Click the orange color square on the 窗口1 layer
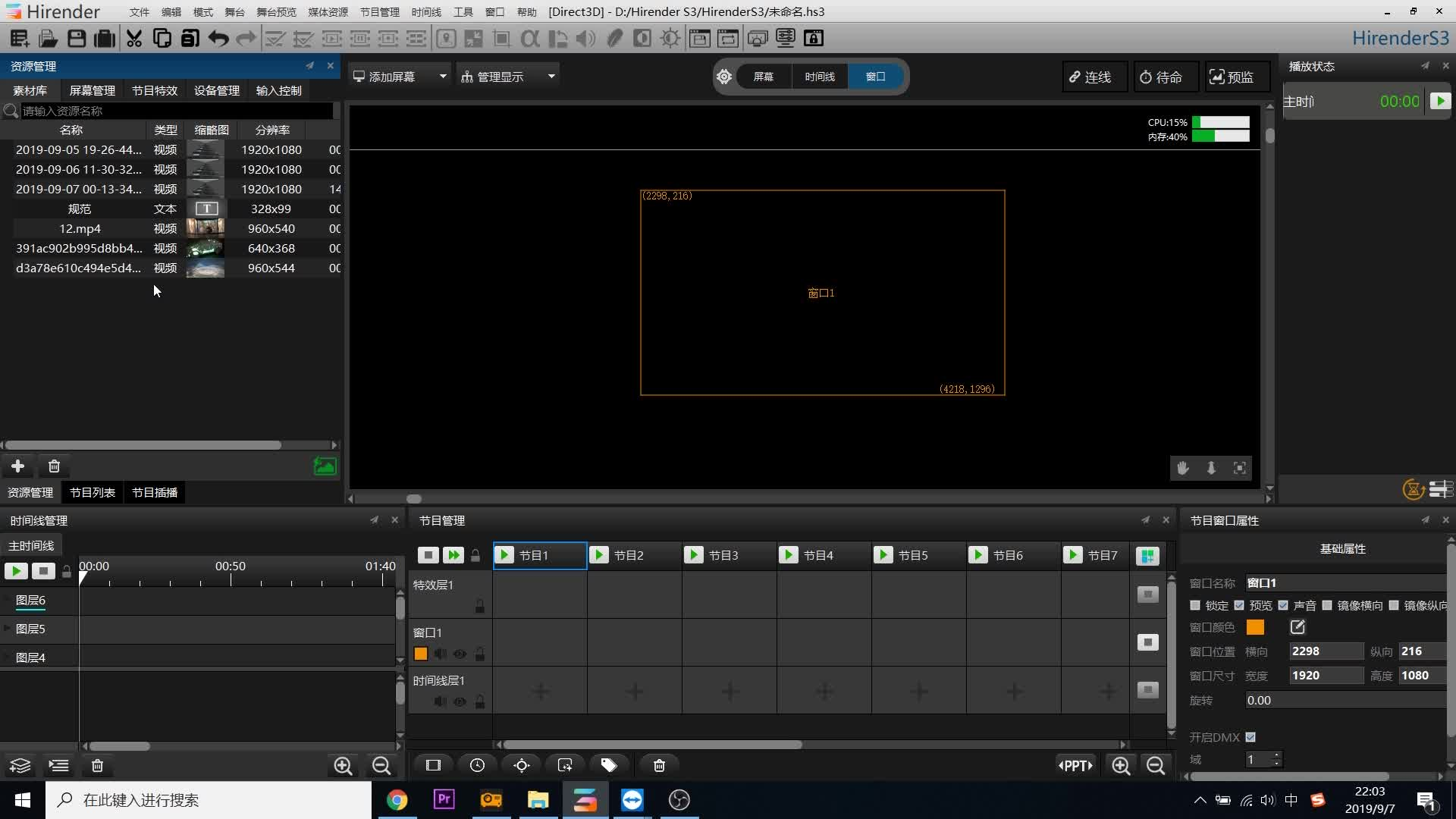 point(421,654)
